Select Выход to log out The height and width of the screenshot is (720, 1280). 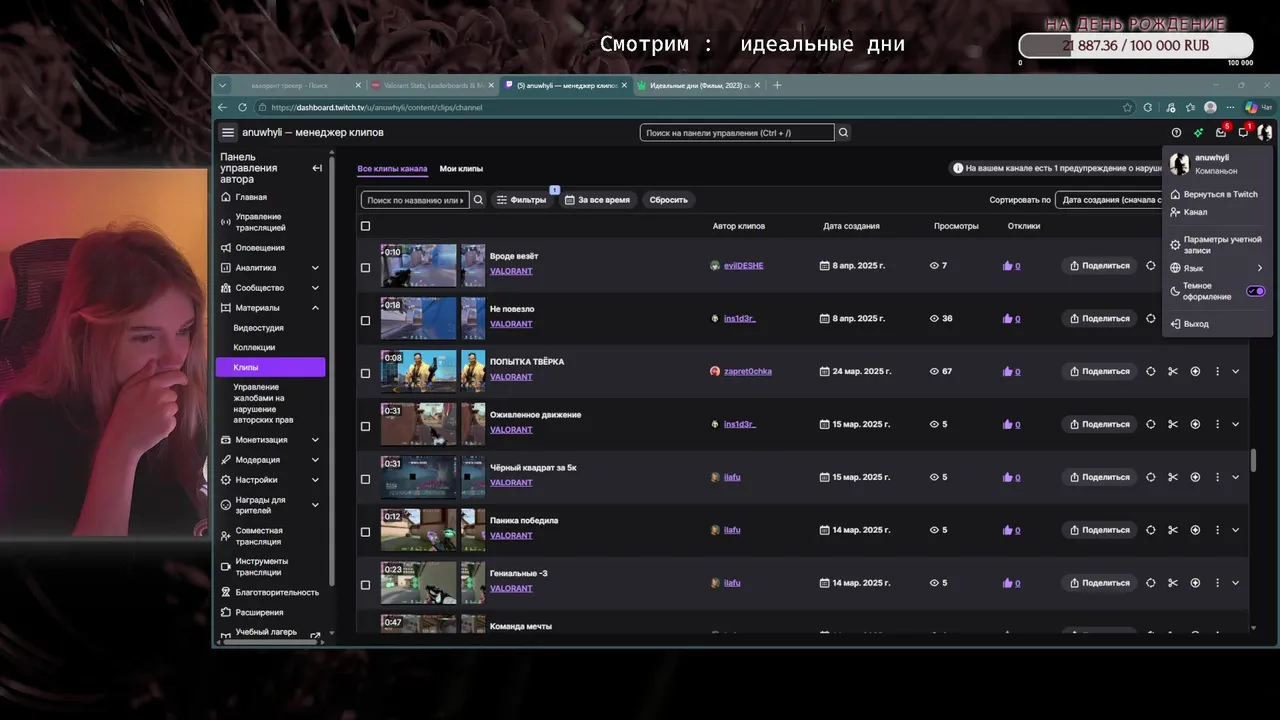pos(1217,324)
